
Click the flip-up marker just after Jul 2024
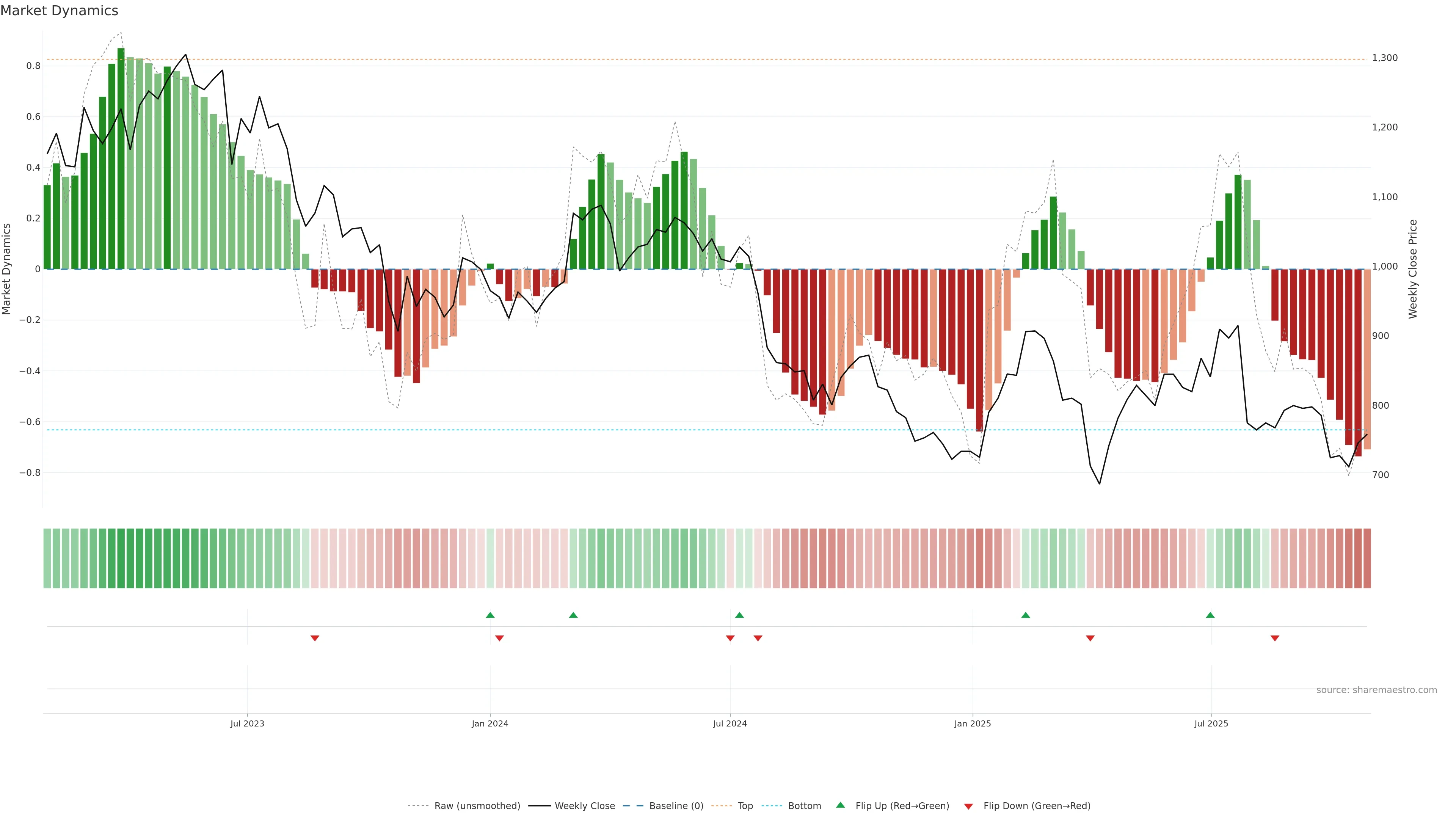739,615
